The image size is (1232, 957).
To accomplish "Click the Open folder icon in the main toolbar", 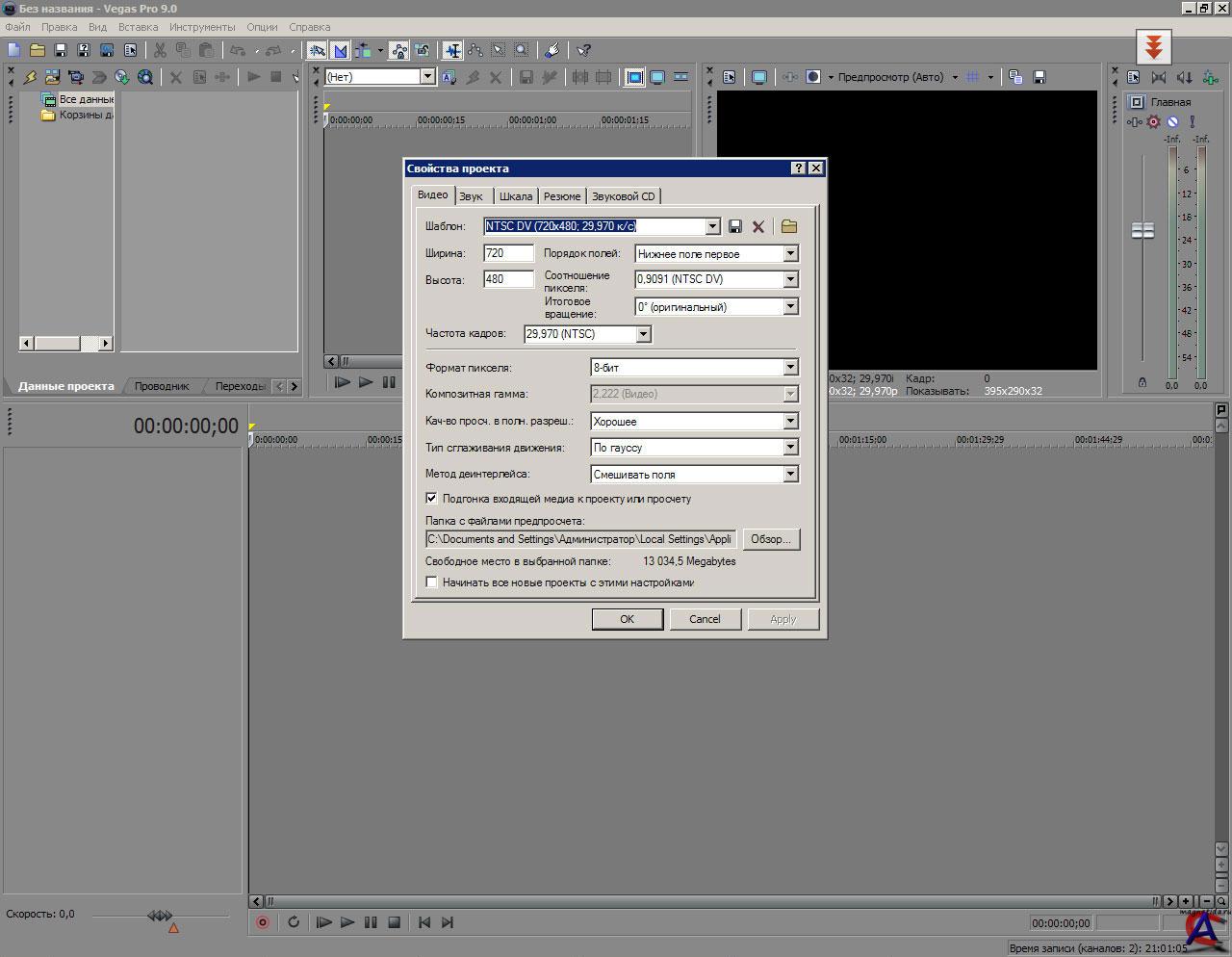I will [37, 50].
